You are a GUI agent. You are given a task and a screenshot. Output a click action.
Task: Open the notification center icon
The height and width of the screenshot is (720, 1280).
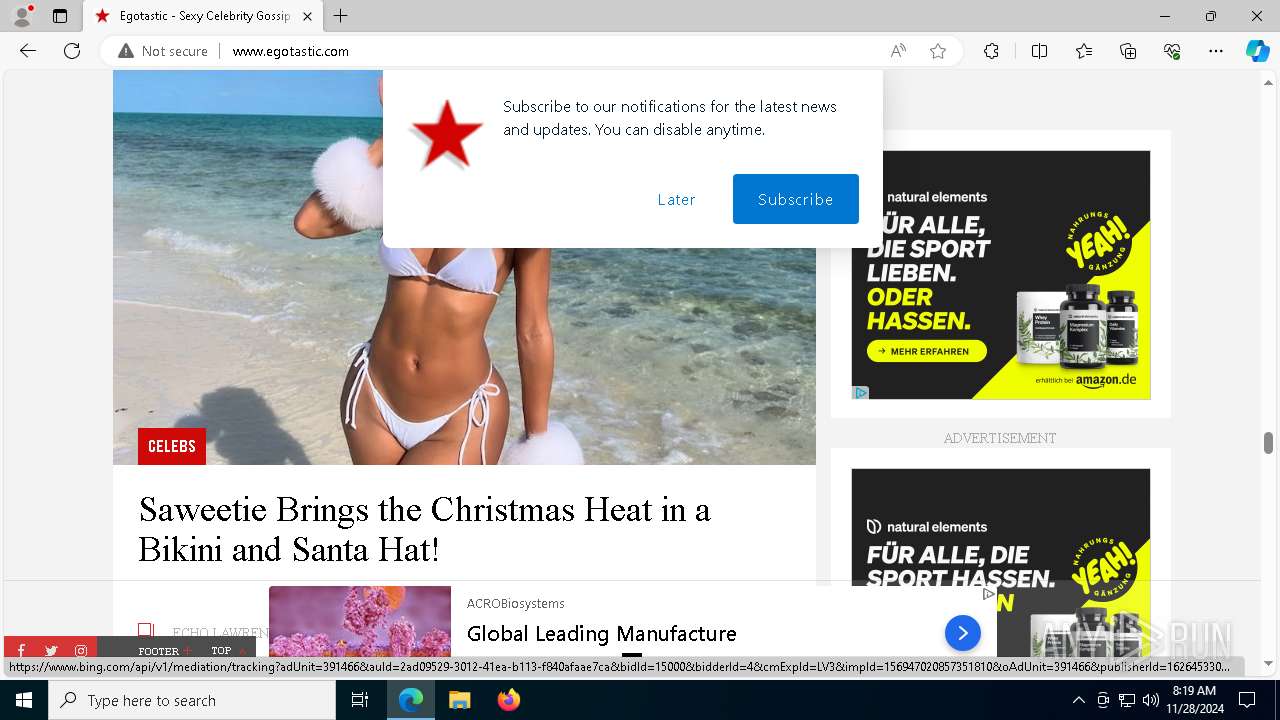click(1247, 700)
